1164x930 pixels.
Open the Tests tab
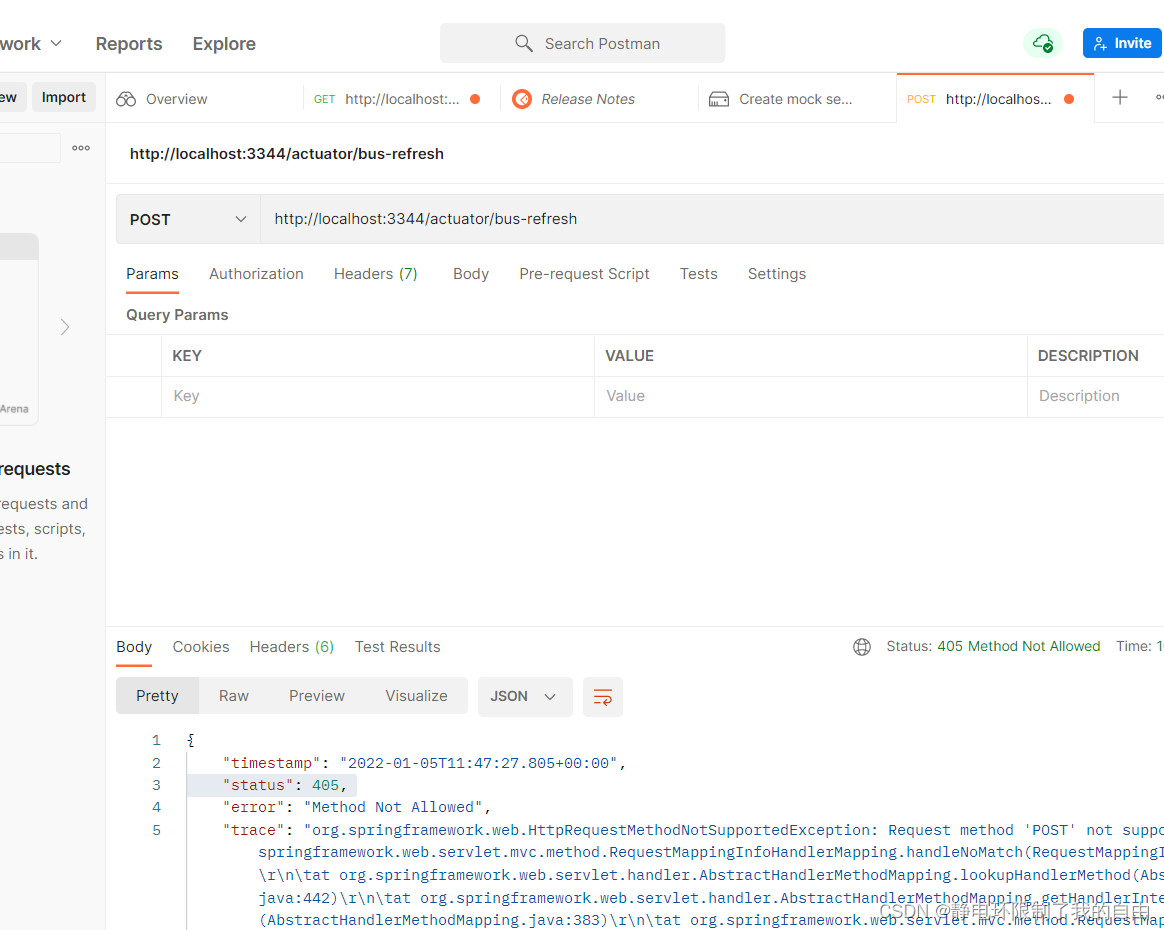click(699, 274)
